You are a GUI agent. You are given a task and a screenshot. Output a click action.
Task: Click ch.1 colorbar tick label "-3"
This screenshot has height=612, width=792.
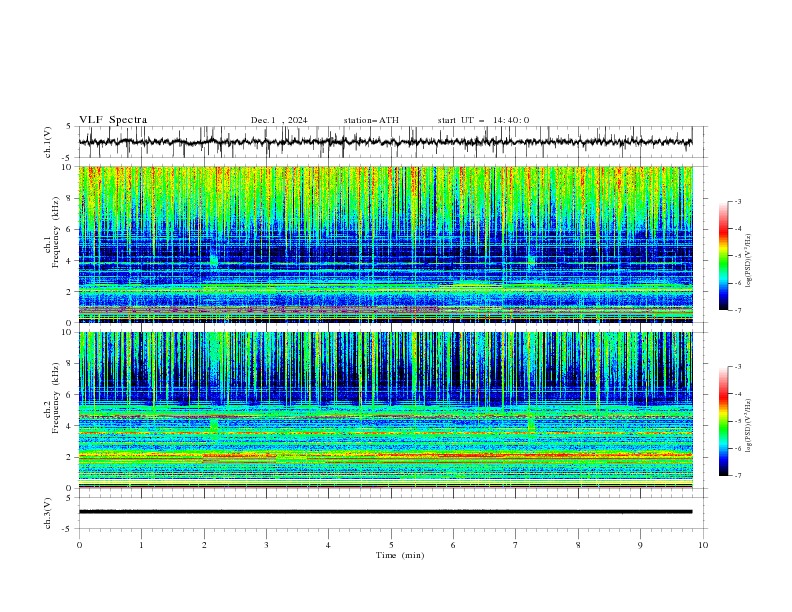pyautogui.click(x=738, y=201)
